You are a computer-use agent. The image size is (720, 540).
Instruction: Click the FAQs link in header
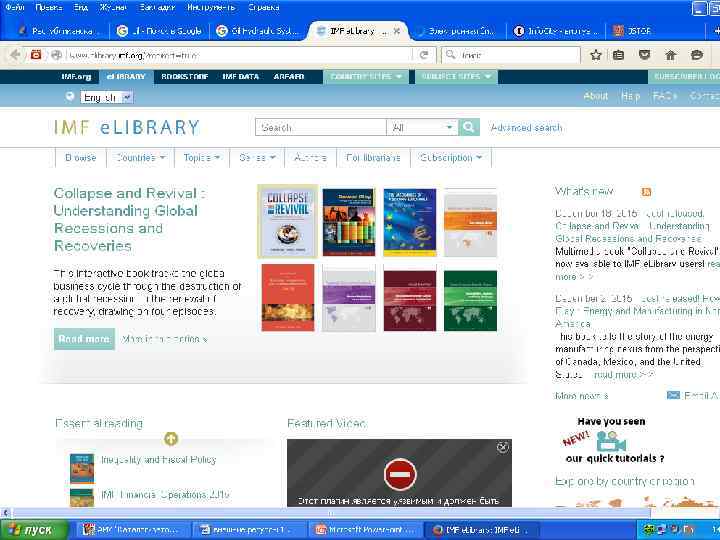tap(665, 96)
